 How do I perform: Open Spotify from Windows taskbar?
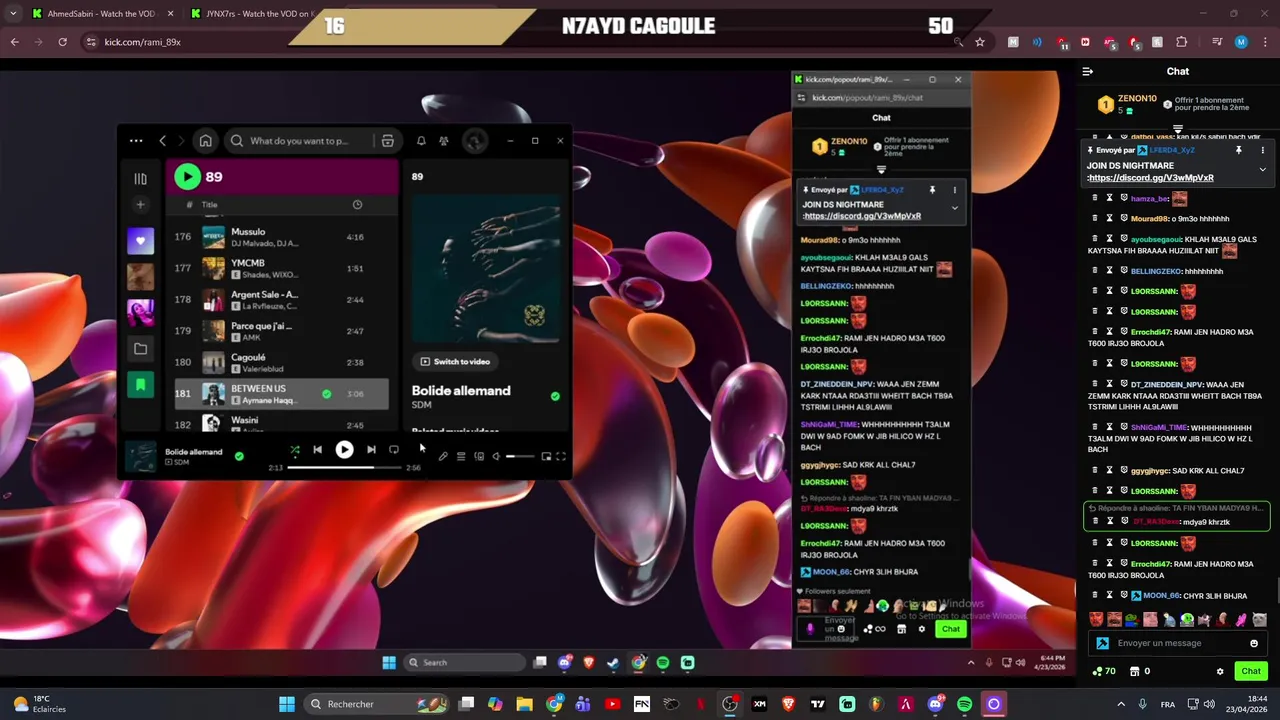[964, 704]
